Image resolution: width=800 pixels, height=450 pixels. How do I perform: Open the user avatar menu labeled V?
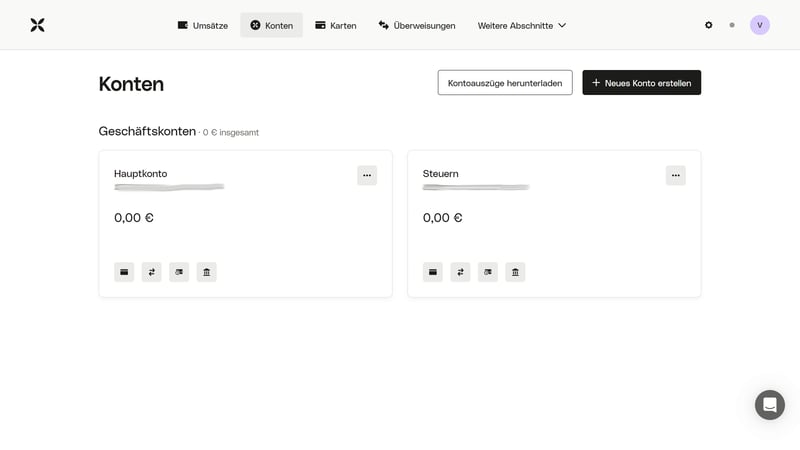pyautogui.click(x=760, y=25)
